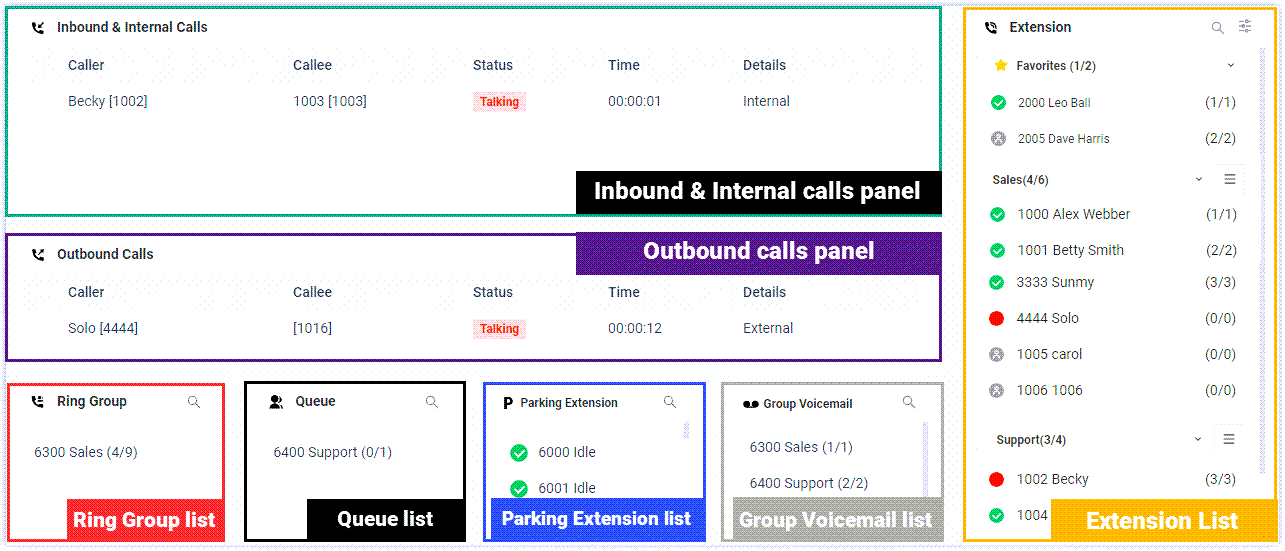1285x551 pixels.
Task: Click the Group Voicemail search icon
Action: pos(909,402)
